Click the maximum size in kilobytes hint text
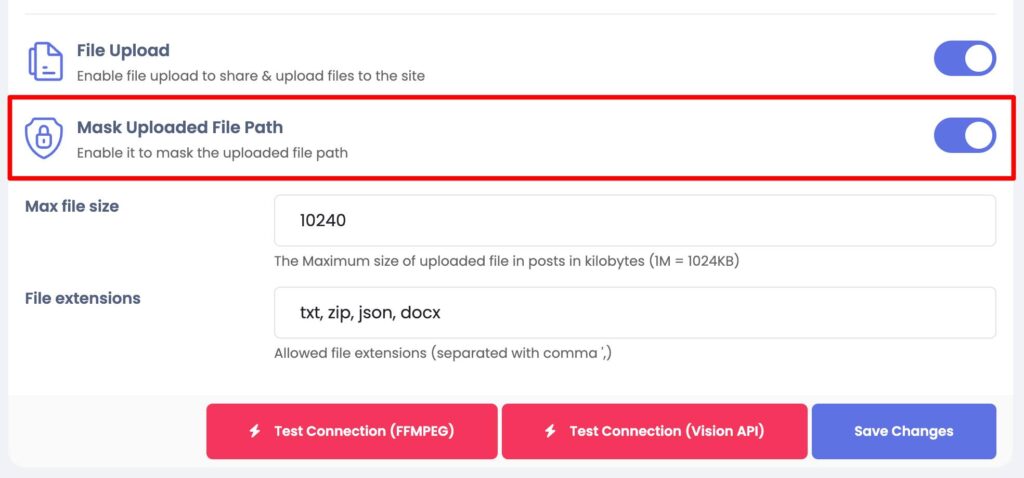The height and width of the screenshot is (478, 1024). pos(506,261)
